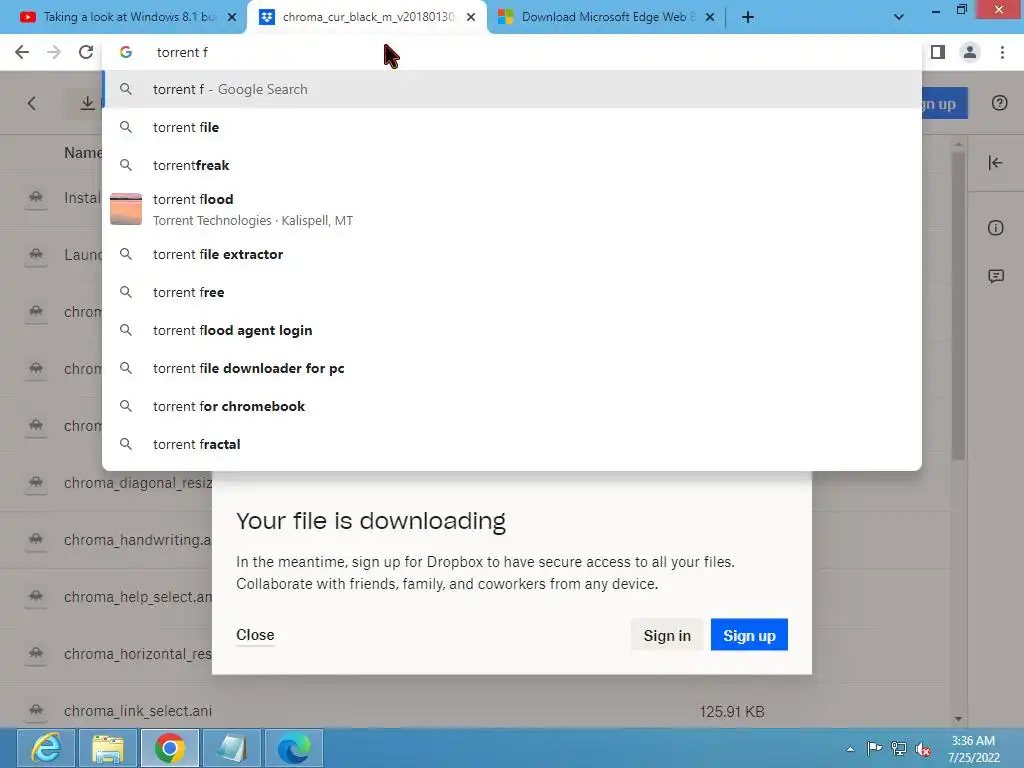This screenshot has height=768, width=1024.
Task: Click the address bar containing 'torrent f'
Action: [512, 52]
